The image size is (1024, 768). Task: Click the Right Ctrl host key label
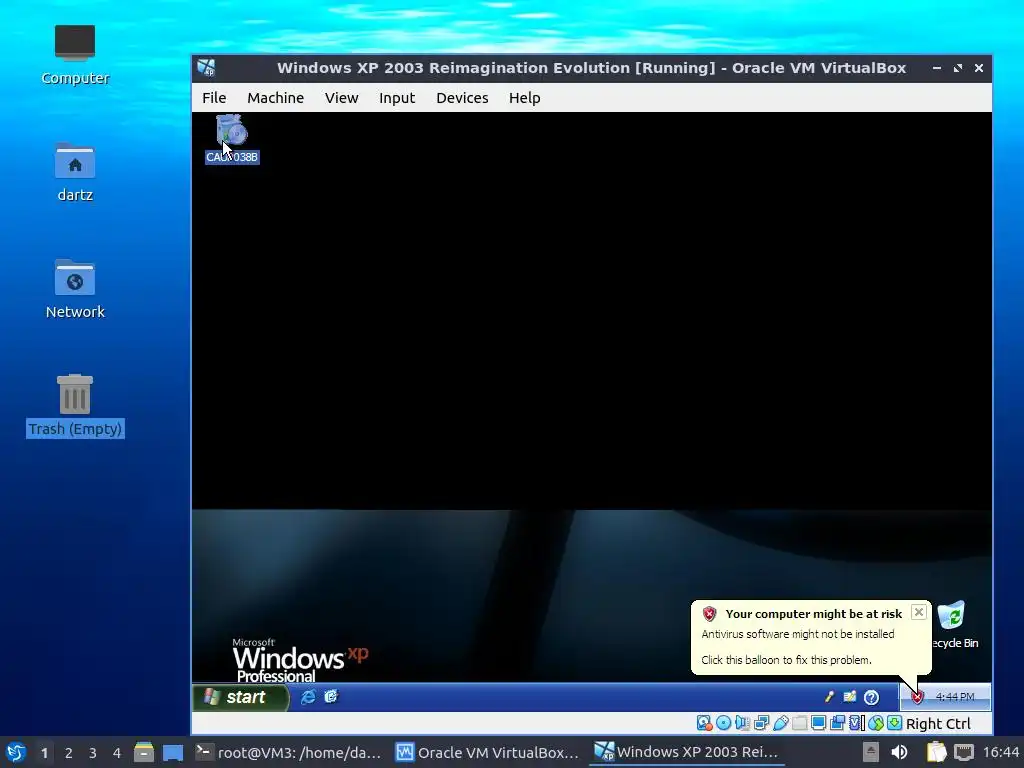pyautogui.click(x=938, y=724)
